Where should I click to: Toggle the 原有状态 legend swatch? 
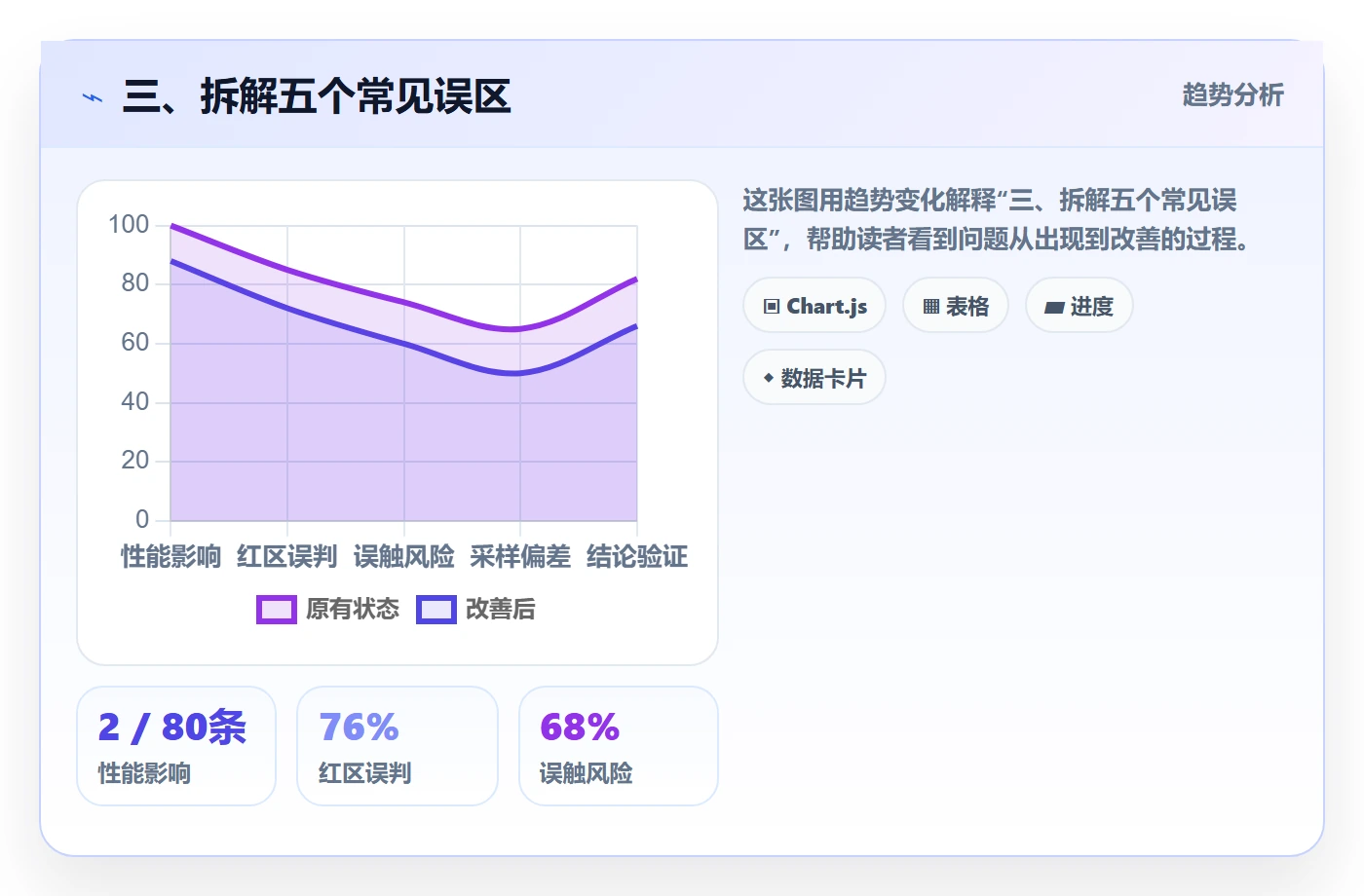pyautogui.click(x=277, y=610)
